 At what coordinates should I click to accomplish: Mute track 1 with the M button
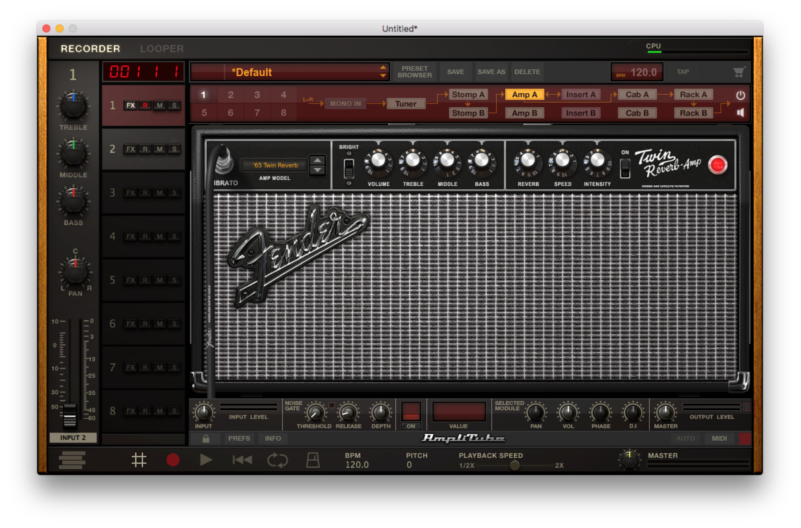point(160,106)
